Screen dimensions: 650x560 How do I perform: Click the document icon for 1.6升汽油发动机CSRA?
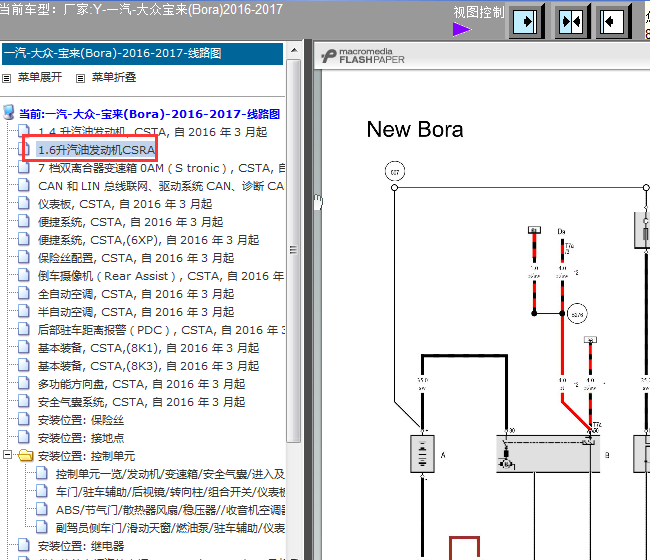(24, 149)
